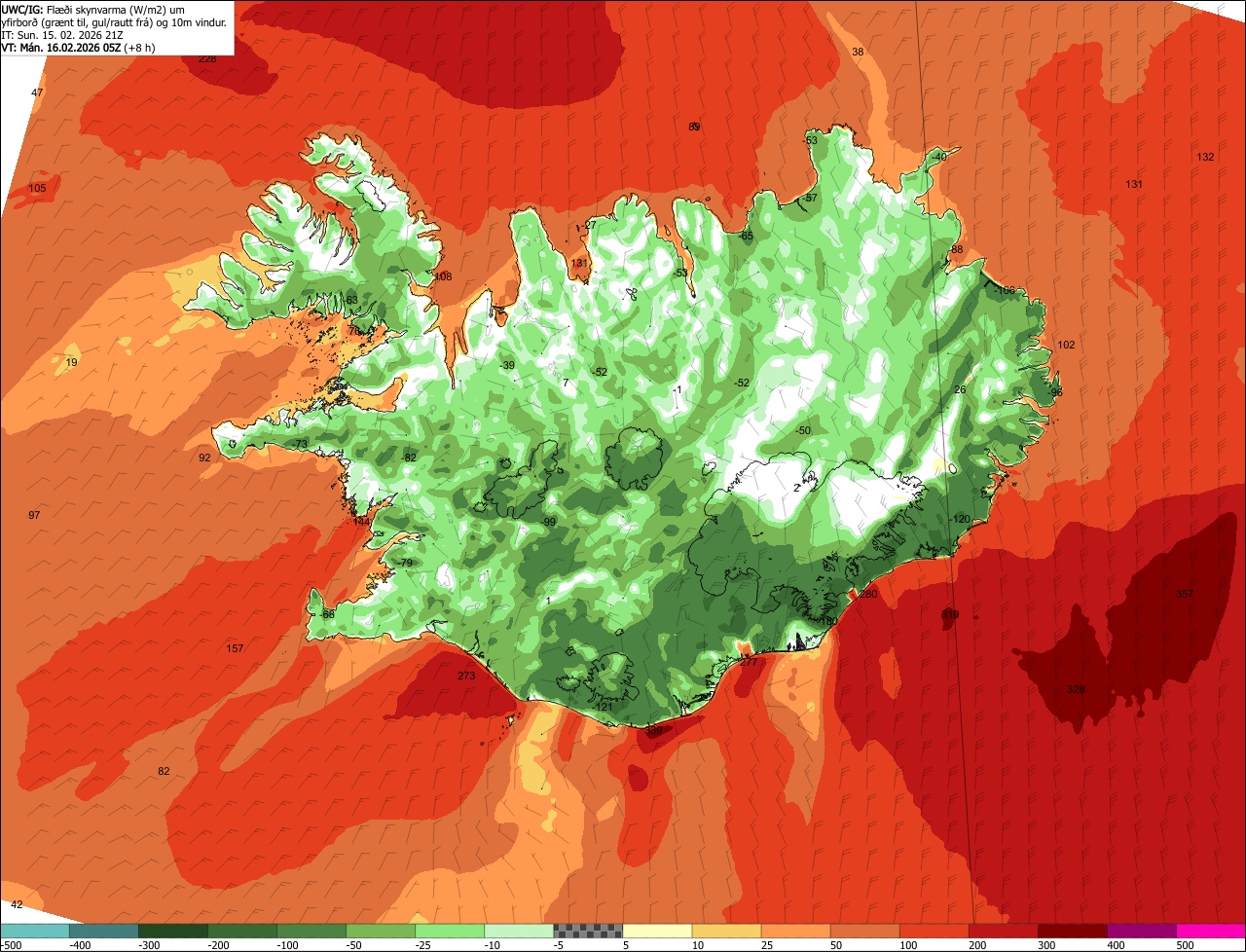Click the inland map value -27
Screen dimensions: 1246x952
pos(589,225)
